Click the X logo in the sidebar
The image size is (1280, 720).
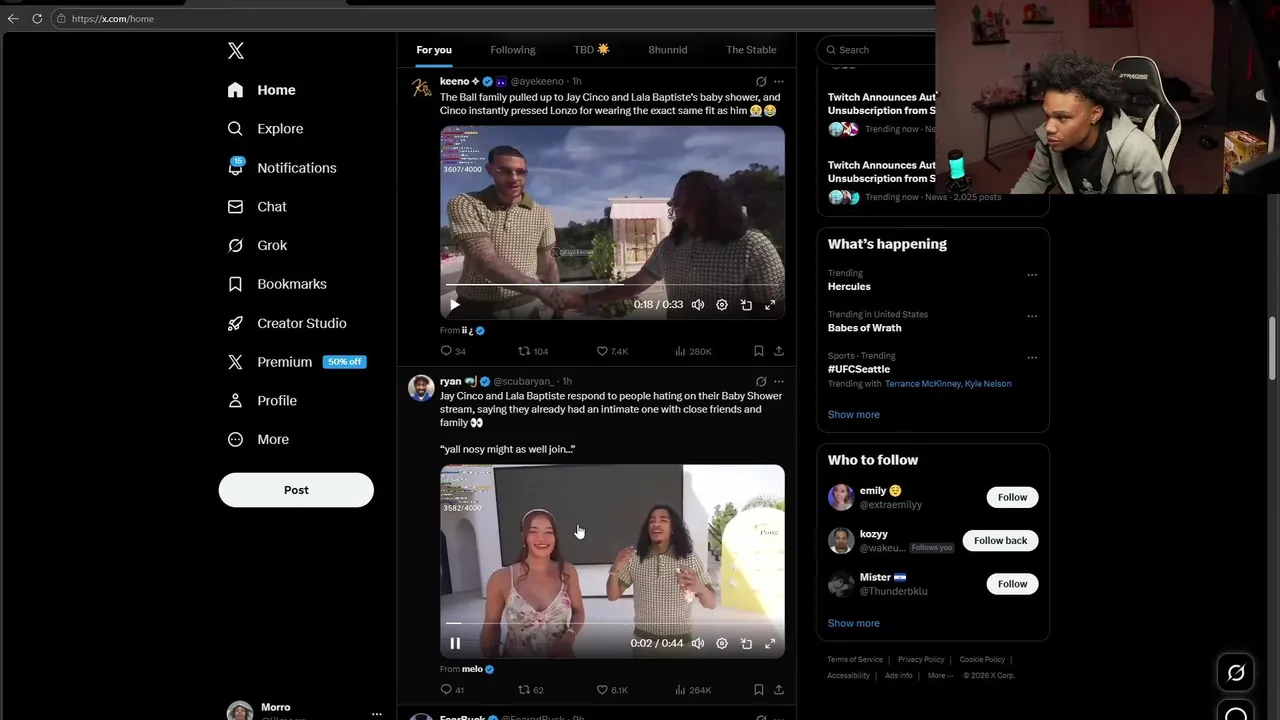click(235, 51)
